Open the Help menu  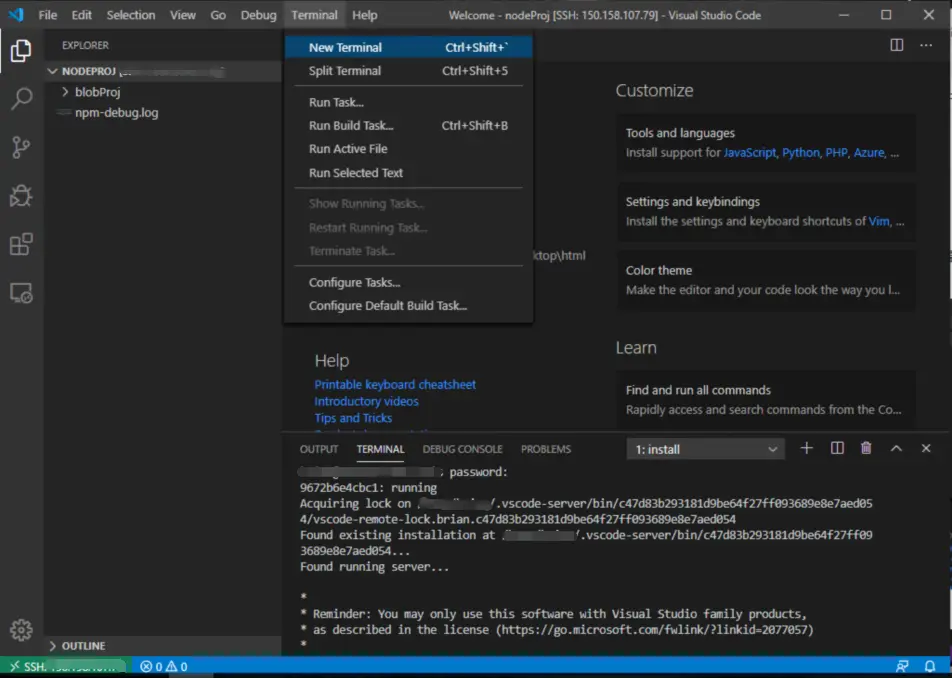point(364,15)
